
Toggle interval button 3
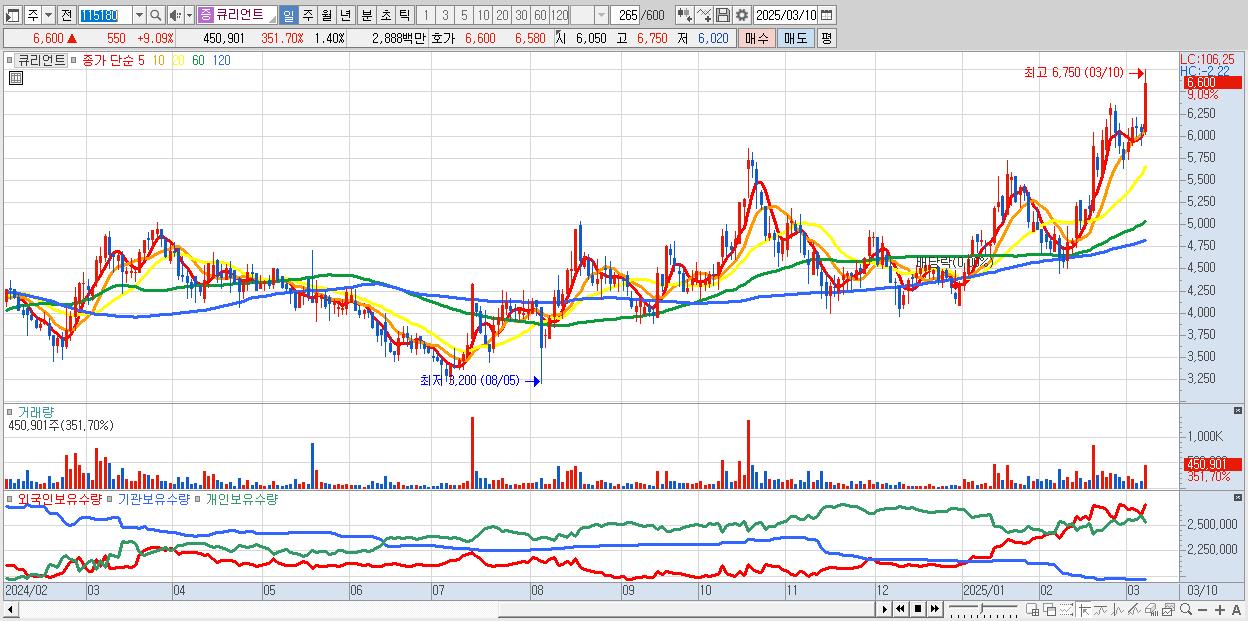coord(445,15)
